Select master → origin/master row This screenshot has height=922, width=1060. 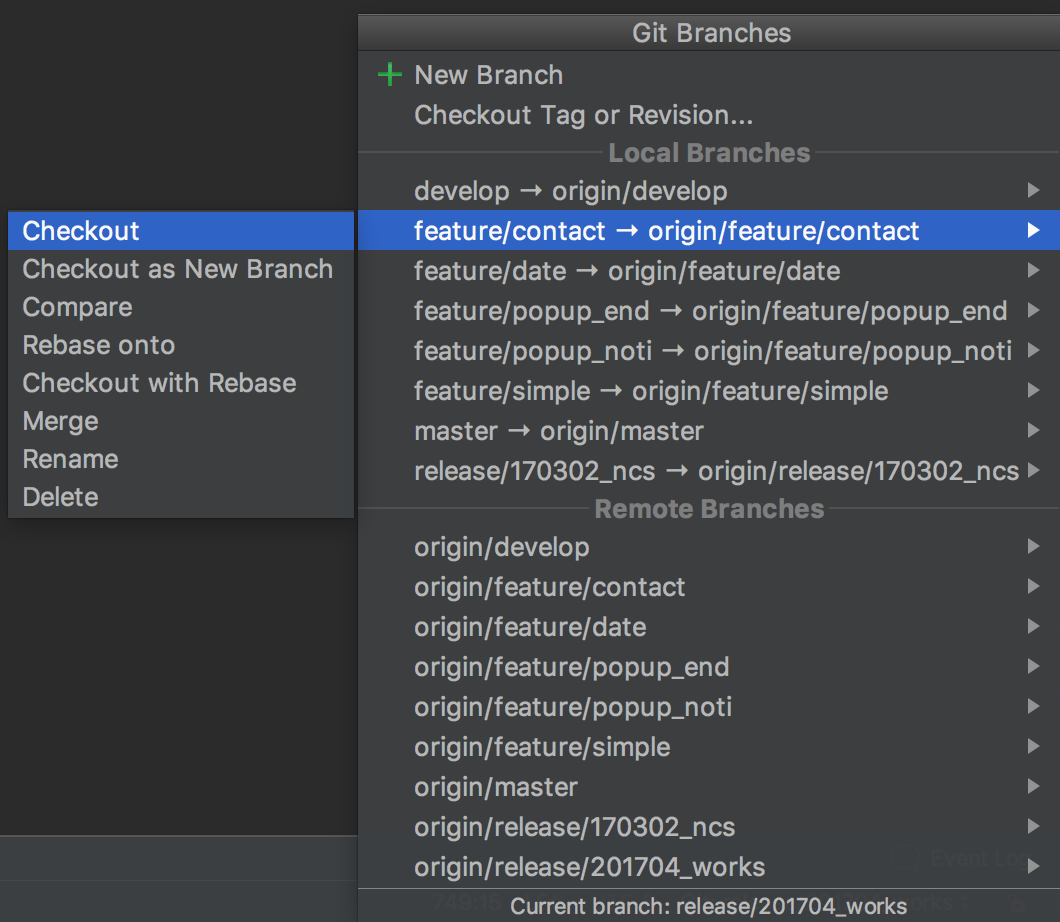pyautogui.click(x=708, y=430)
